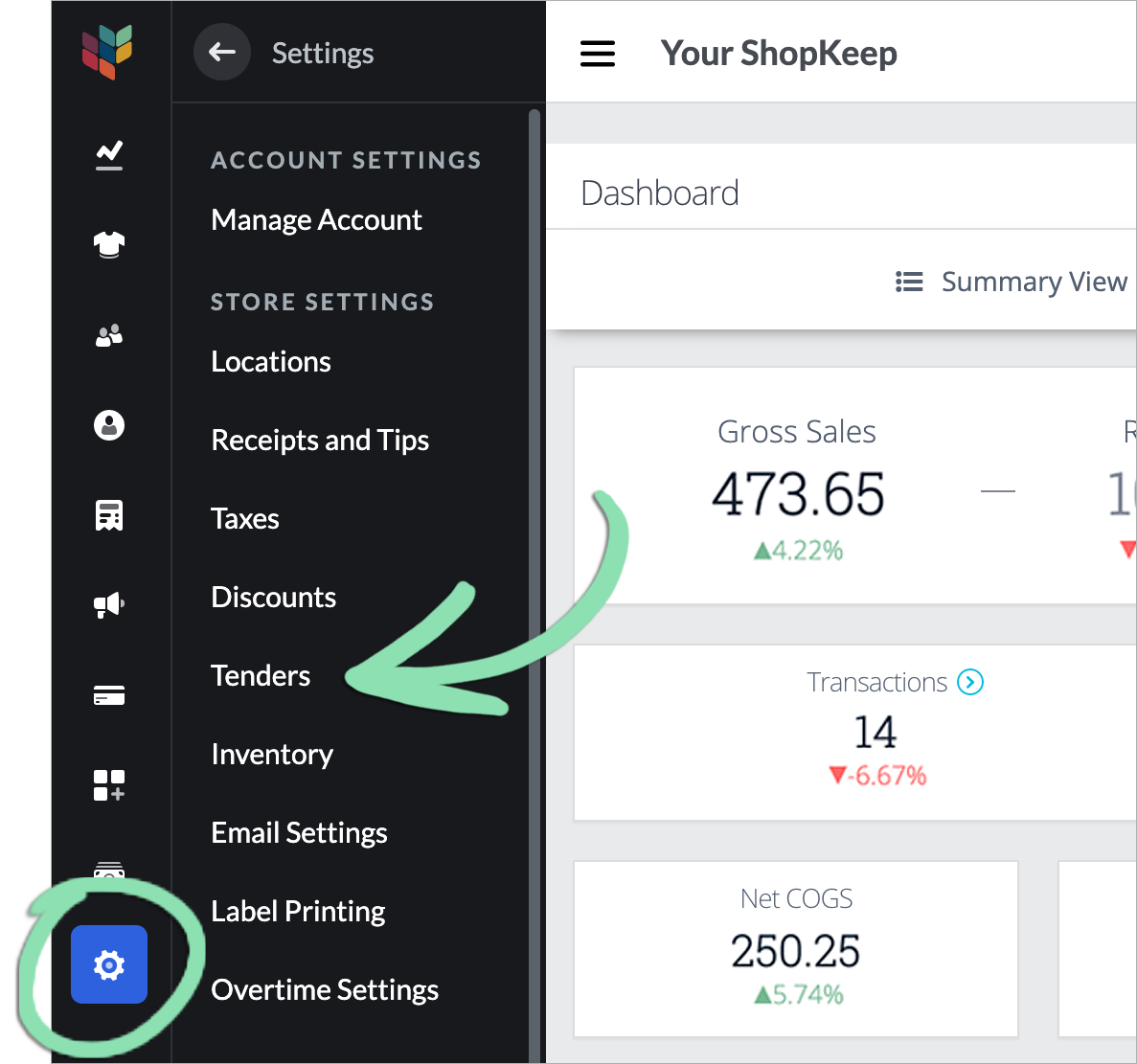This screenshot has height=1064, width=1137.
Task: Click the 5.74% Net COGS change
Action: pyautogui.click(x=798, y=994)
